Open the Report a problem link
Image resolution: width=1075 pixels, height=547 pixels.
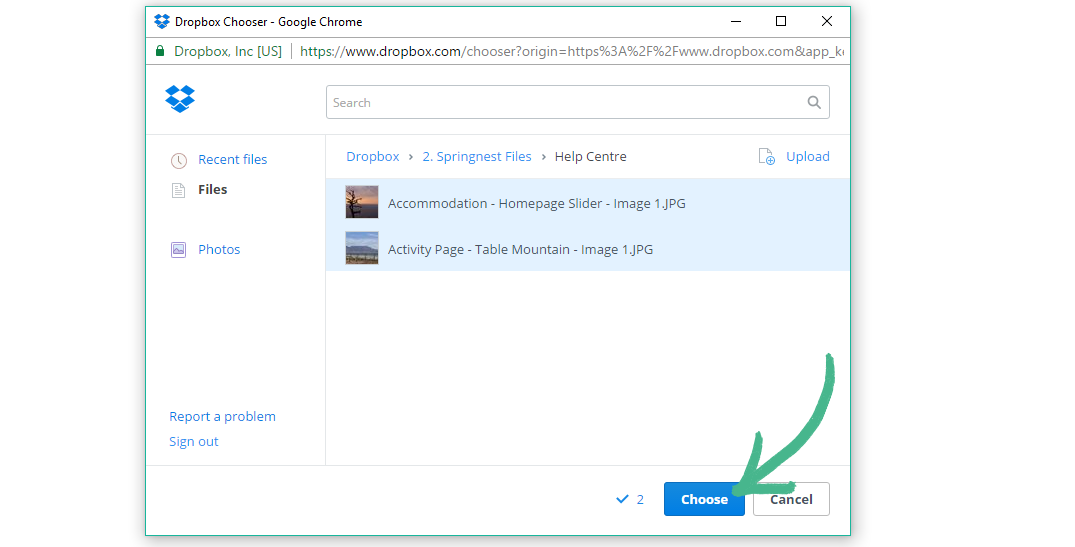coord(222,417)
